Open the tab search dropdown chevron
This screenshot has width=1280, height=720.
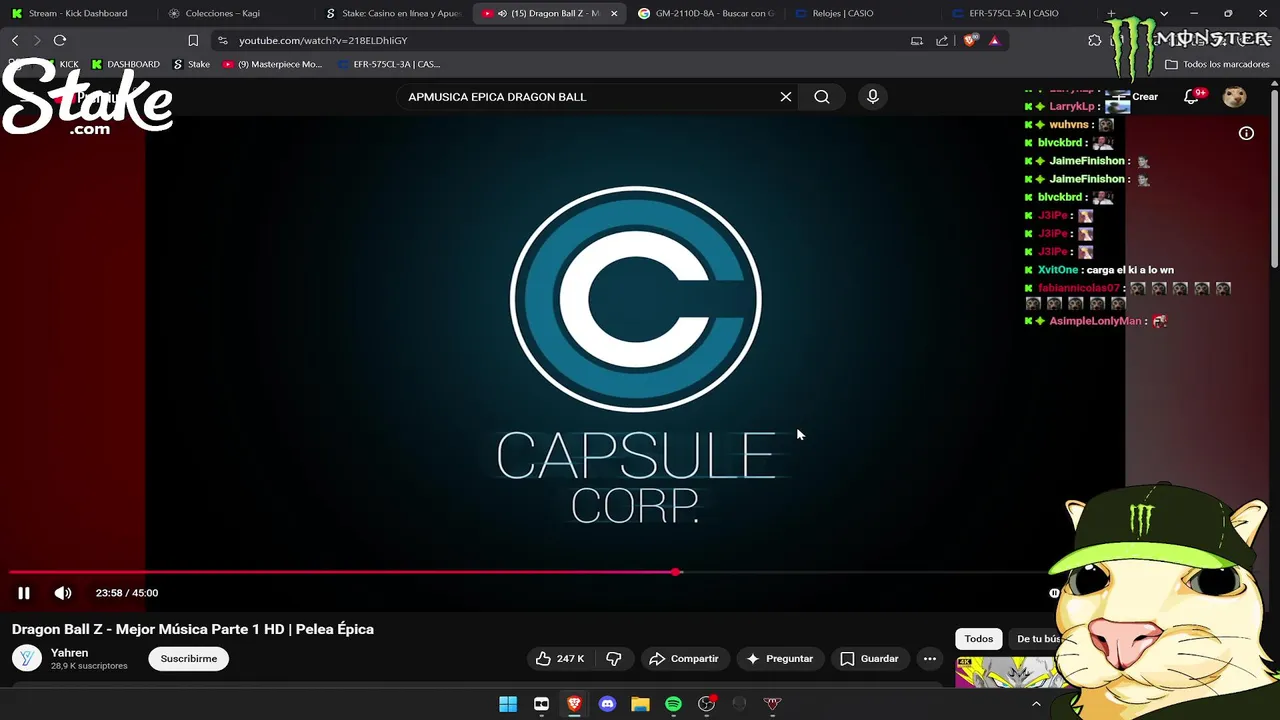click(1163, 13)
